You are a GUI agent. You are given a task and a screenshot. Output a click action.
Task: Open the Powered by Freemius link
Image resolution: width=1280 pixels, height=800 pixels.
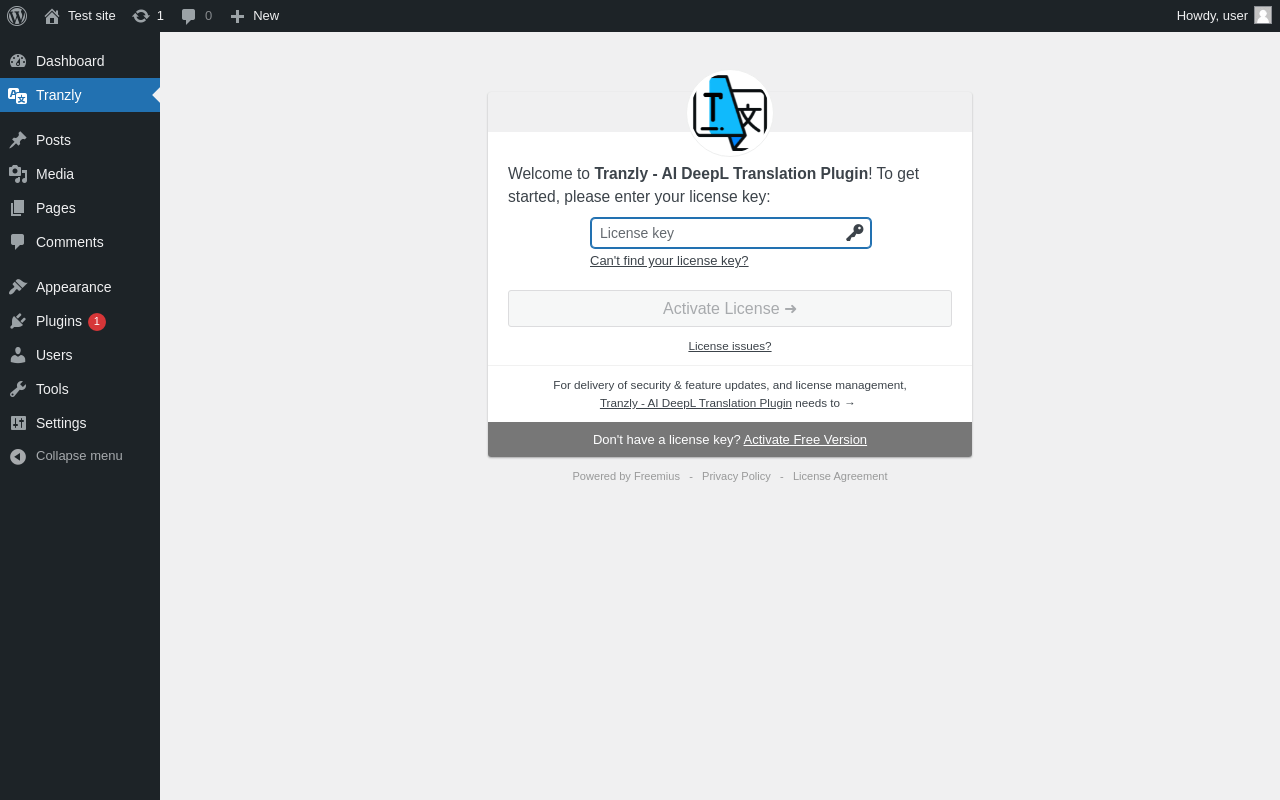click(x=626, y=476)
